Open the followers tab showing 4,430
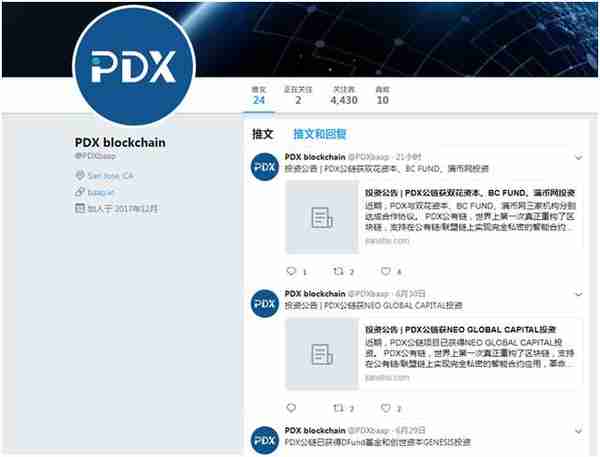The height and width of the screenshot is (457, 600). pos(344,95)
